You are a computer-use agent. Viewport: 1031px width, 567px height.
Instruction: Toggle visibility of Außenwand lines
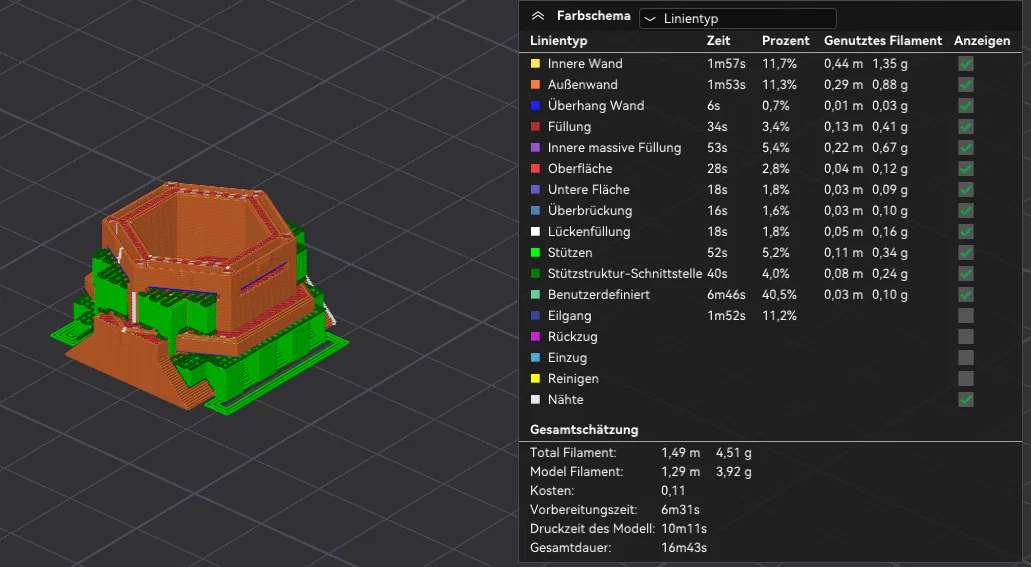point(965,85)
